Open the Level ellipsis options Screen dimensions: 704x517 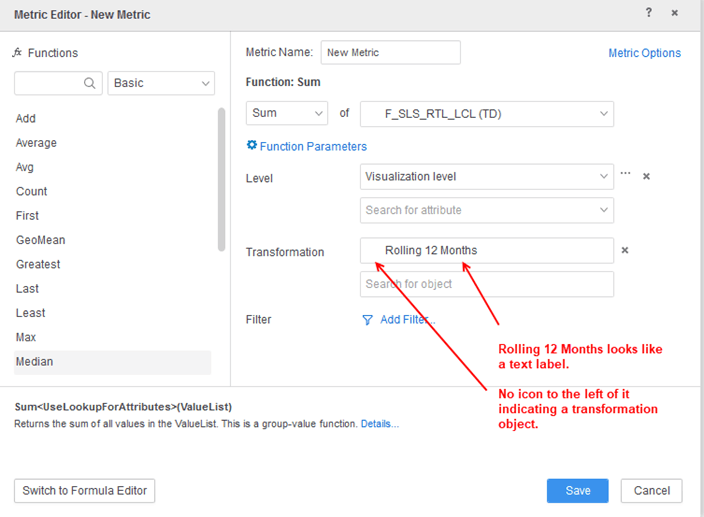626,175
